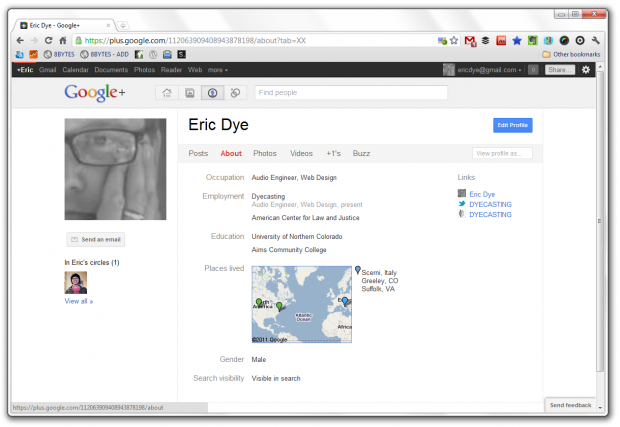Viewport: 620px width, 427px height.
Task: Click the Share button in Google bar
Action: click(x=560, y=70)
